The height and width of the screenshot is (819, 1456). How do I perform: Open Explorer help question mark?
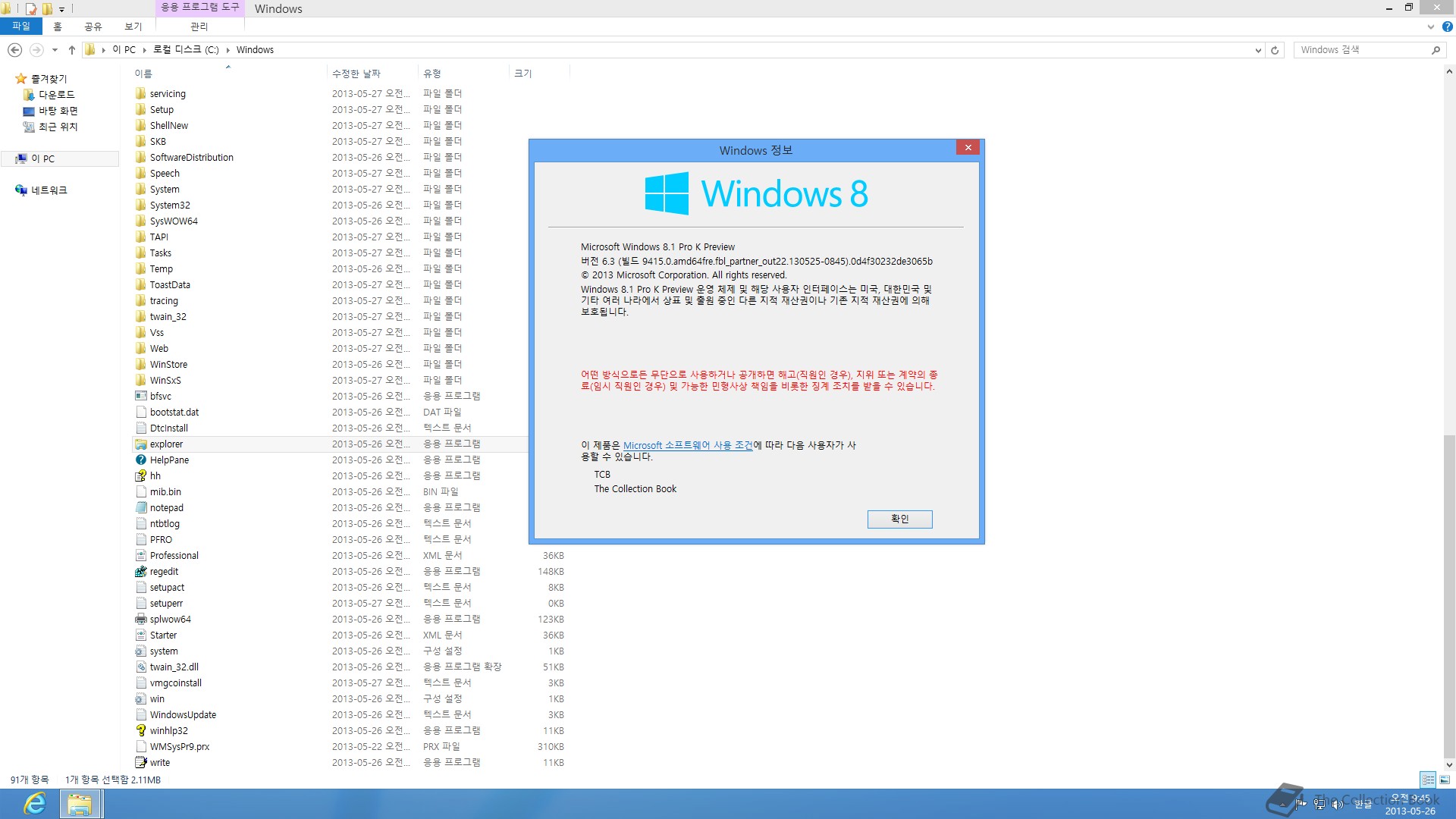tap(1447, 27)
